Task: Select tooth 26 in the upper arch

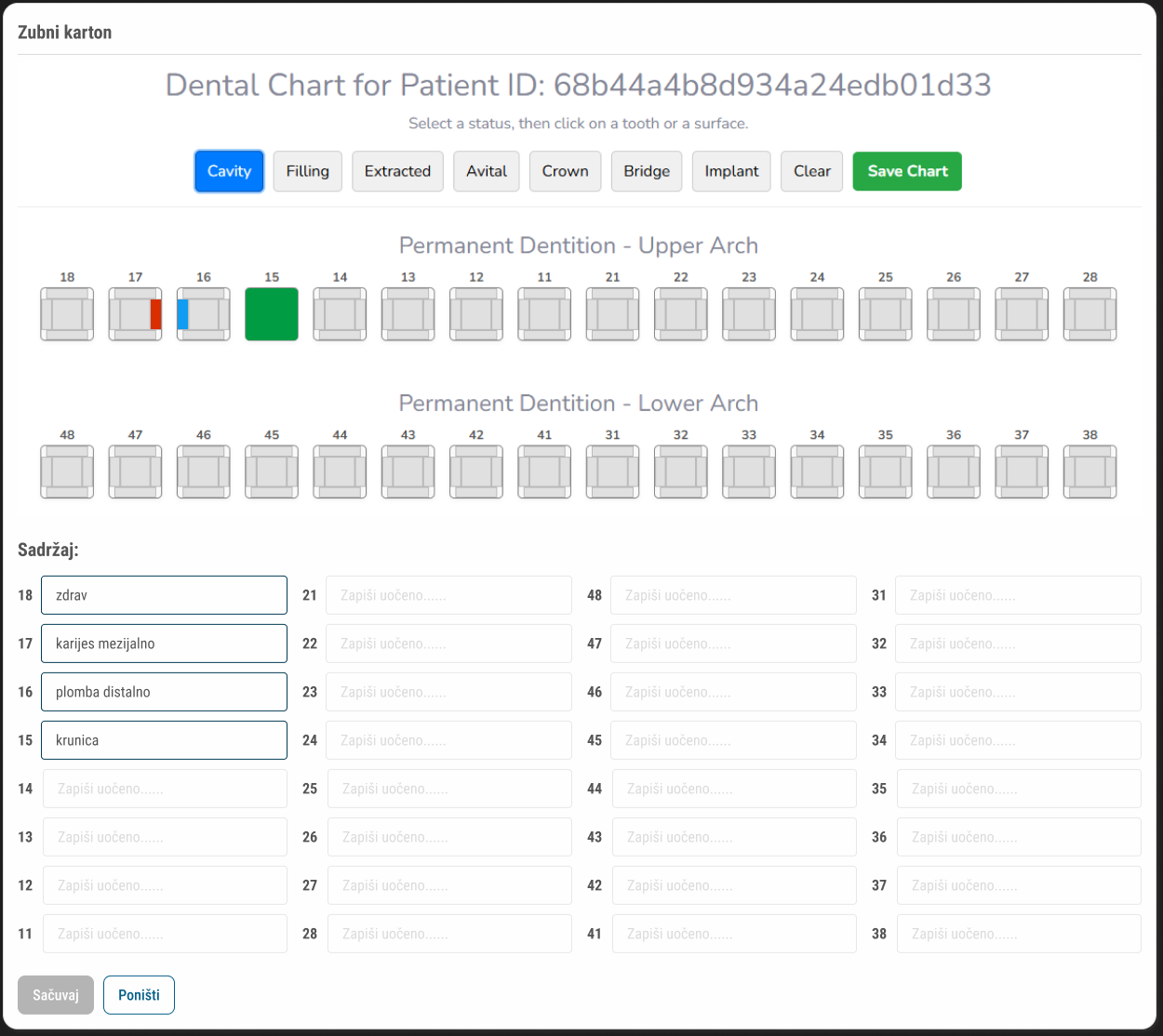Action: (x=954, y=314)
